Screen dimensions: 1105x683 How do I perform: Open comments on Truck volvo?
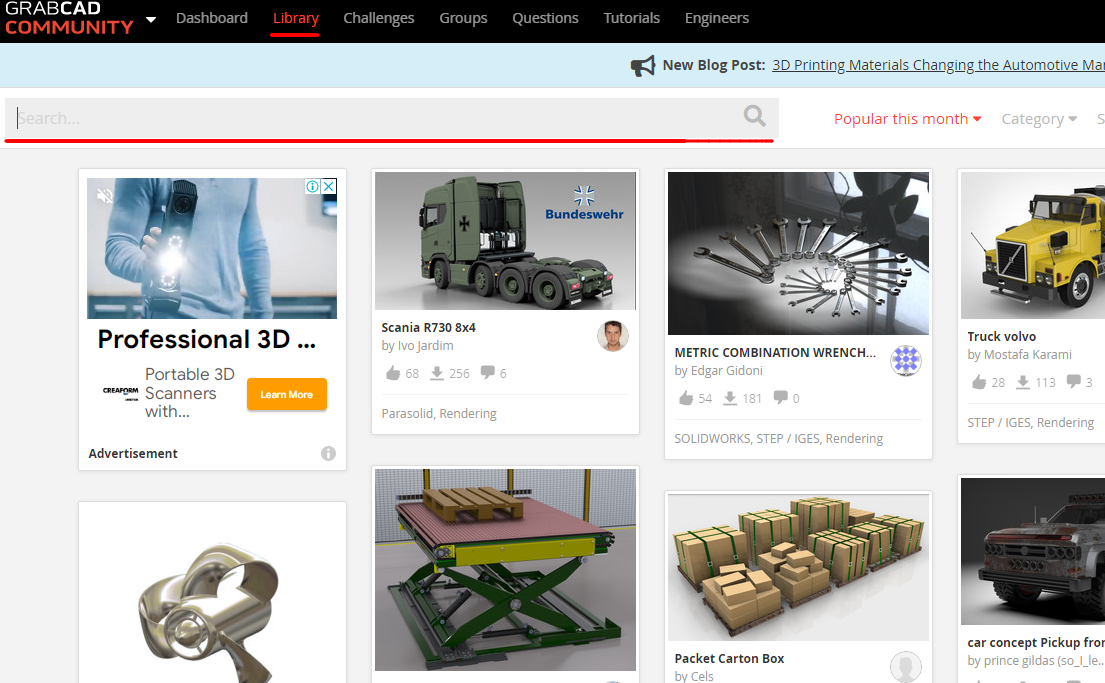tap(1073, 381)
